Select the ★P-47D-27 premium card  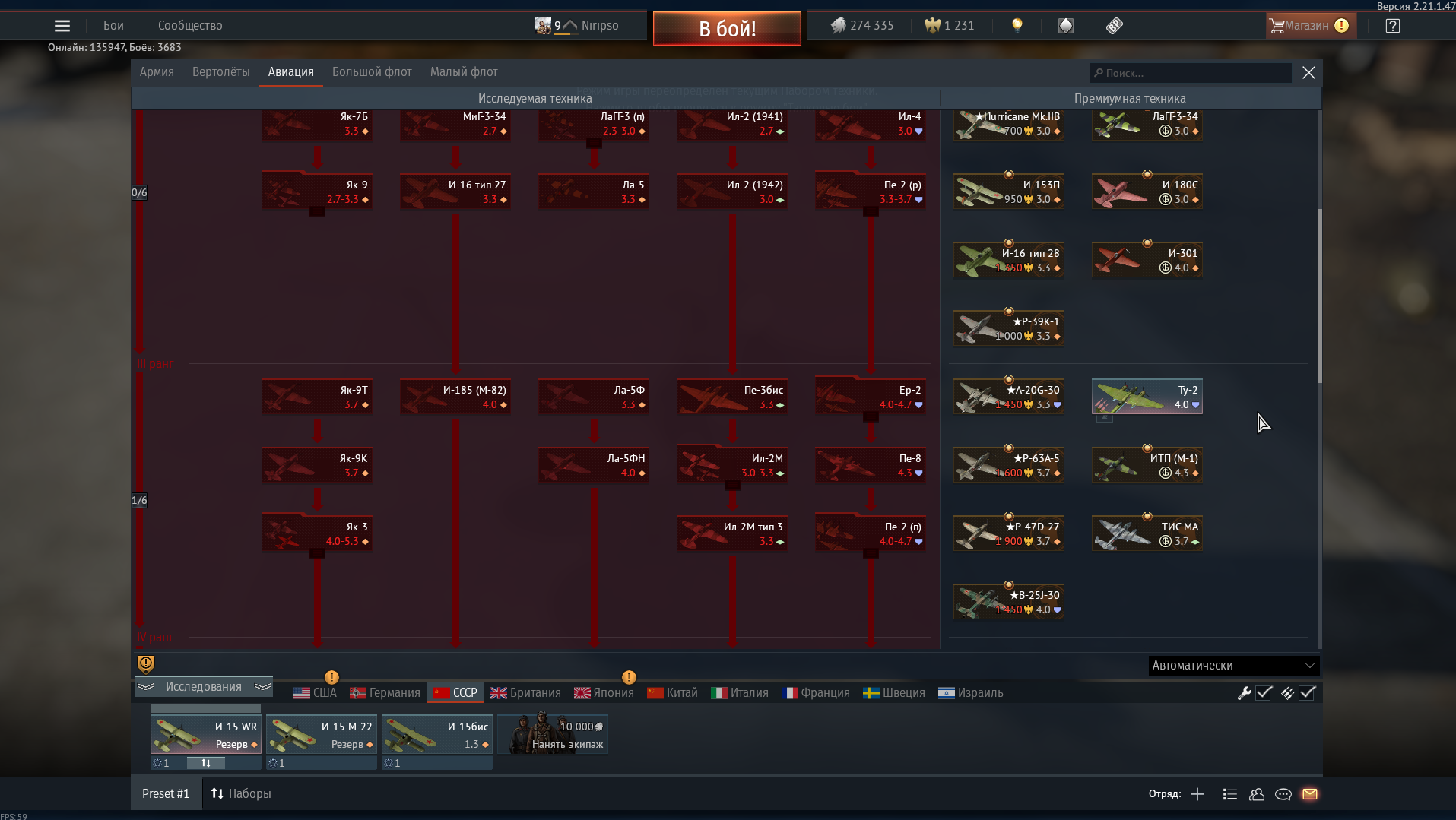[1009, 533]
